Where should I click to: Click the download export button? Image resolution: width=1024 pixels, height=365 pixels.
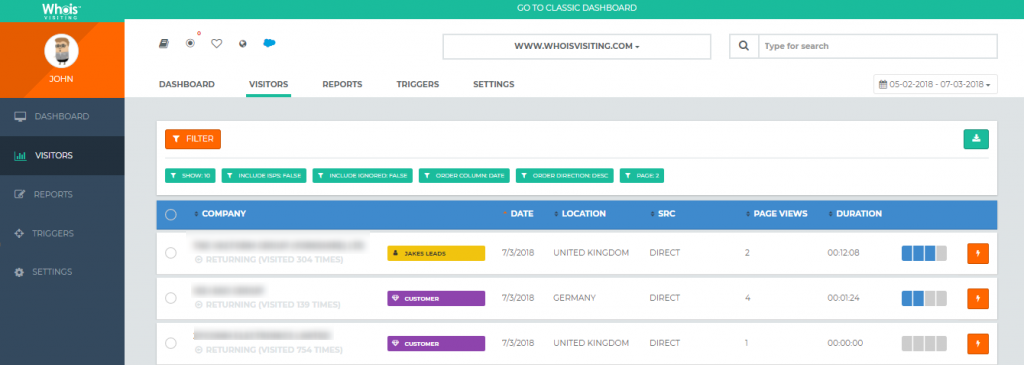tap(976, 139)
